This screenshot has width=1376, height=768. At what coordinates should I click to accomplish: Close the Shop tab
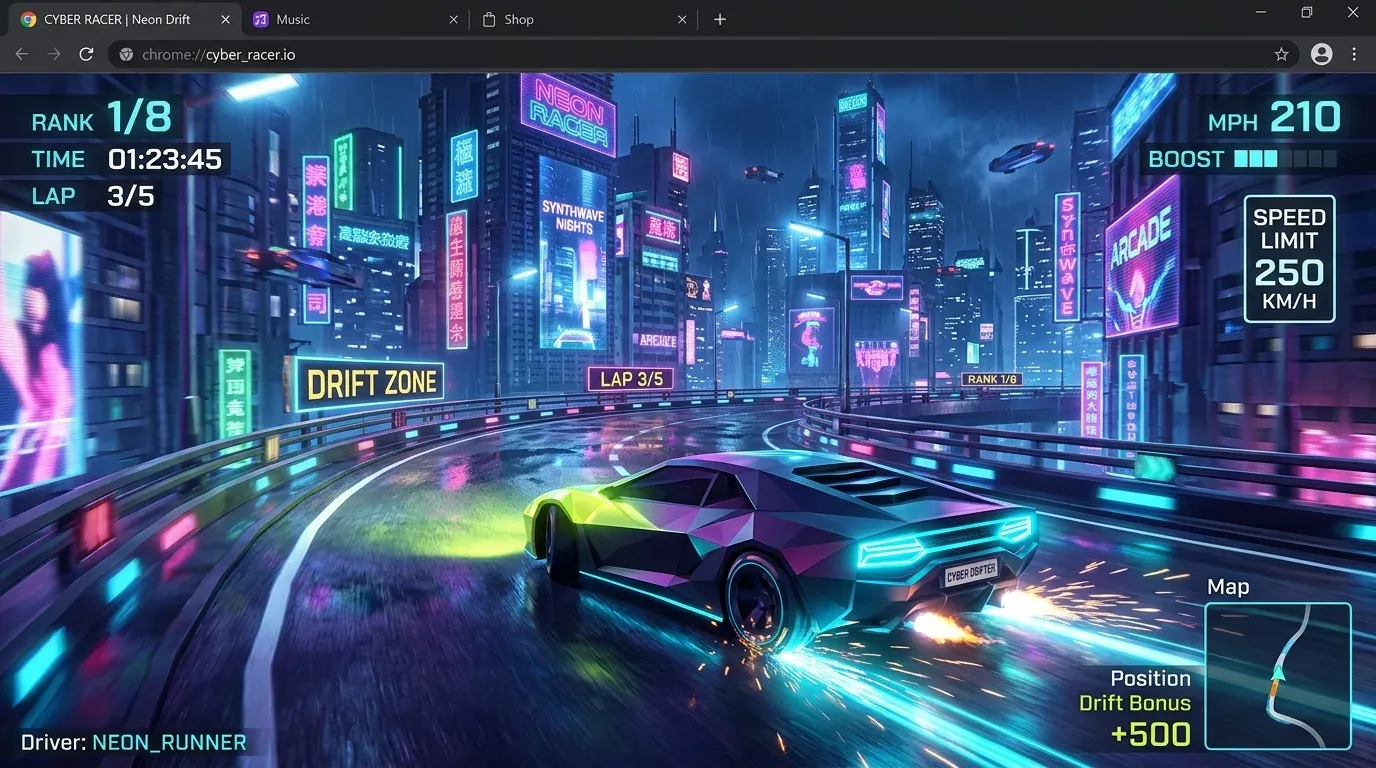click(682, 19)
